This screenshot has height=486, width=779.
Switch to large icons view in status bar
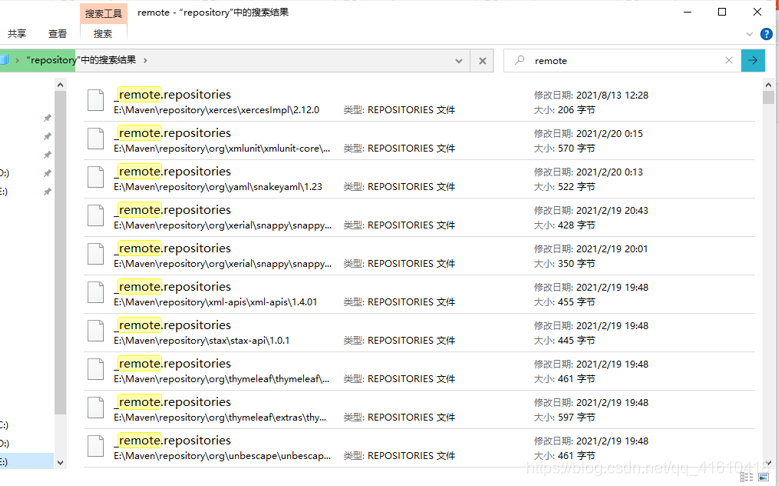coord(763,477)
